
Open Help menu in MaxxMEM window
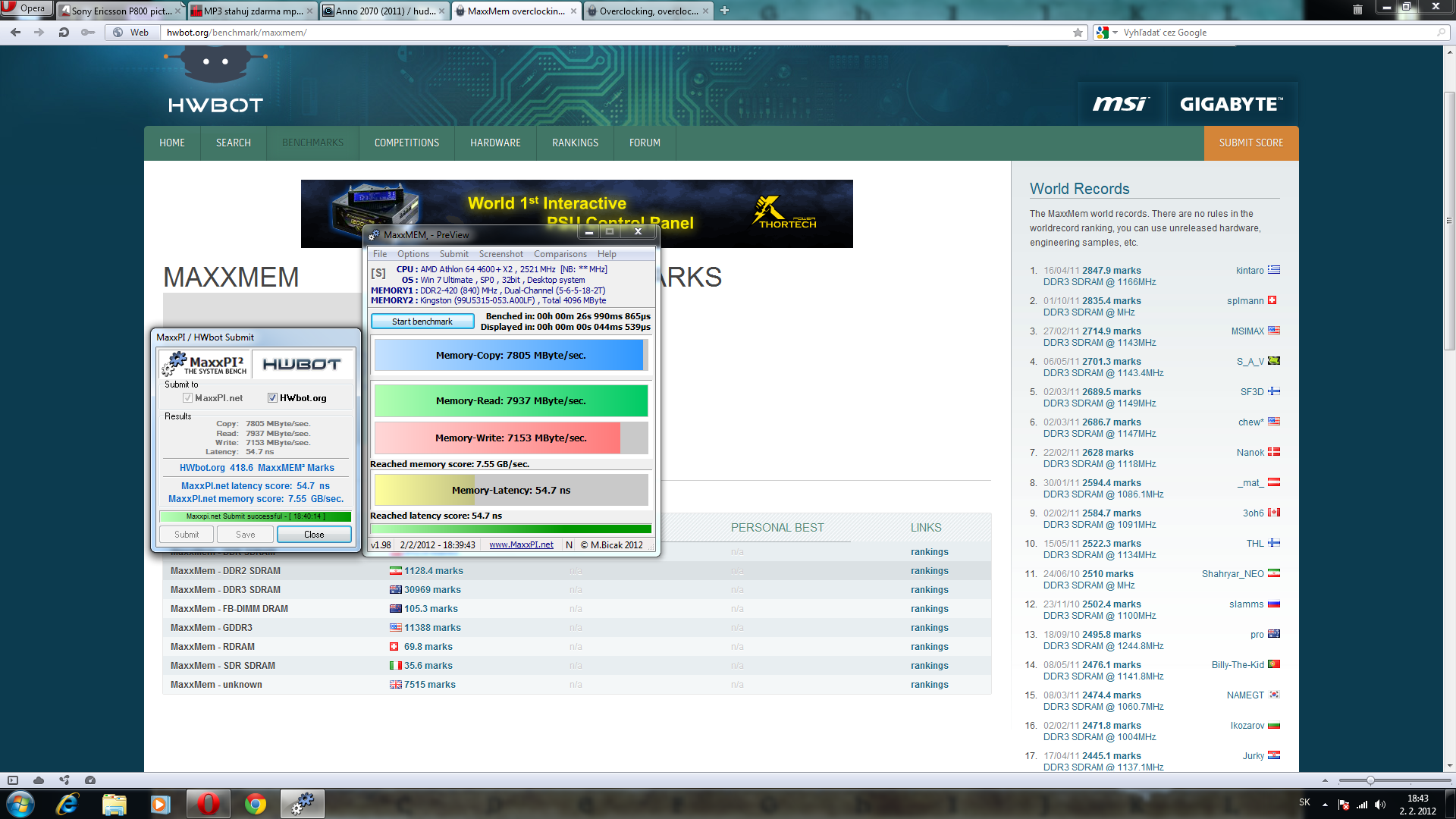607,254
